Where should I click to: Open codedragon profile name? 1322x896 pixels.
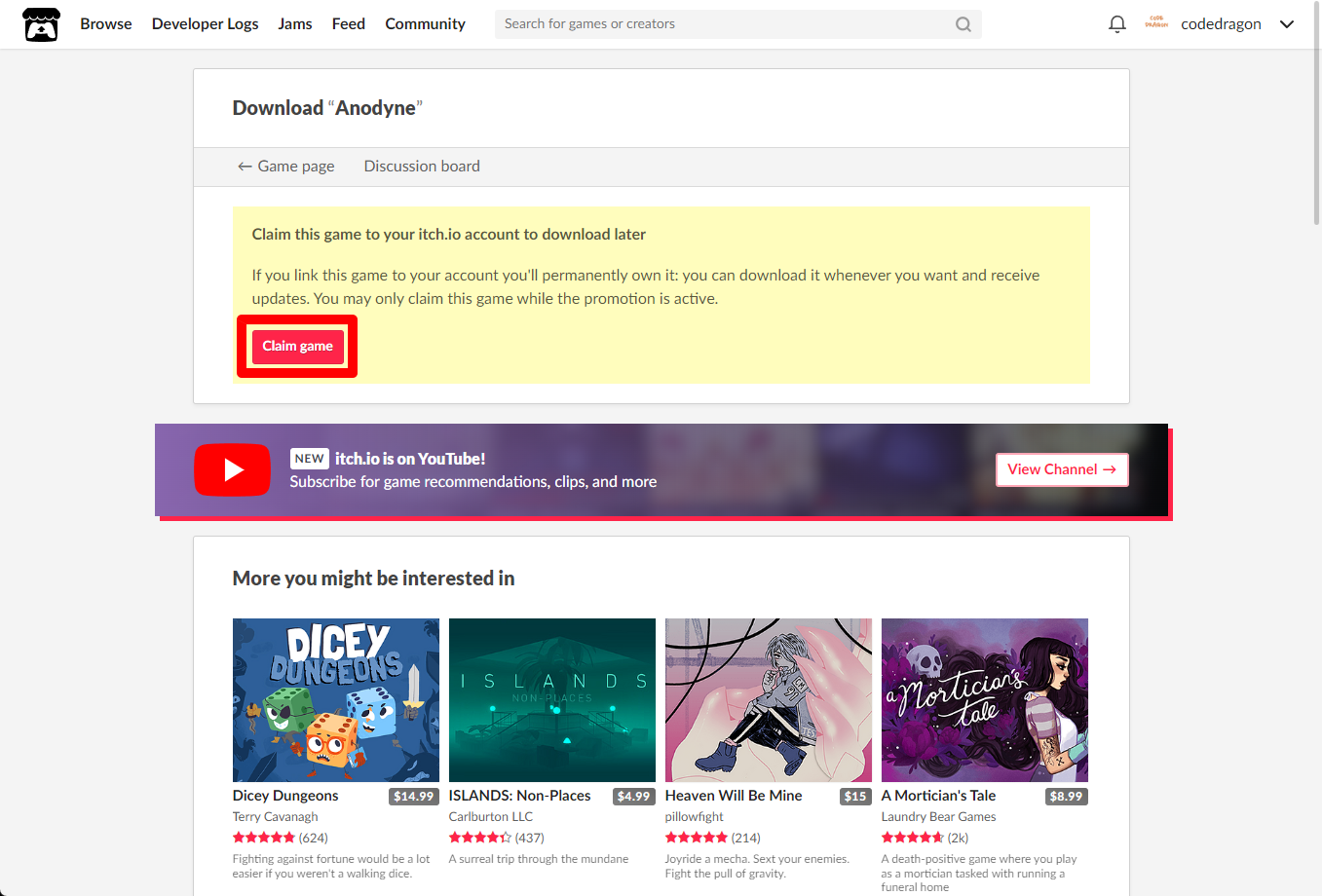point(1221,24)
